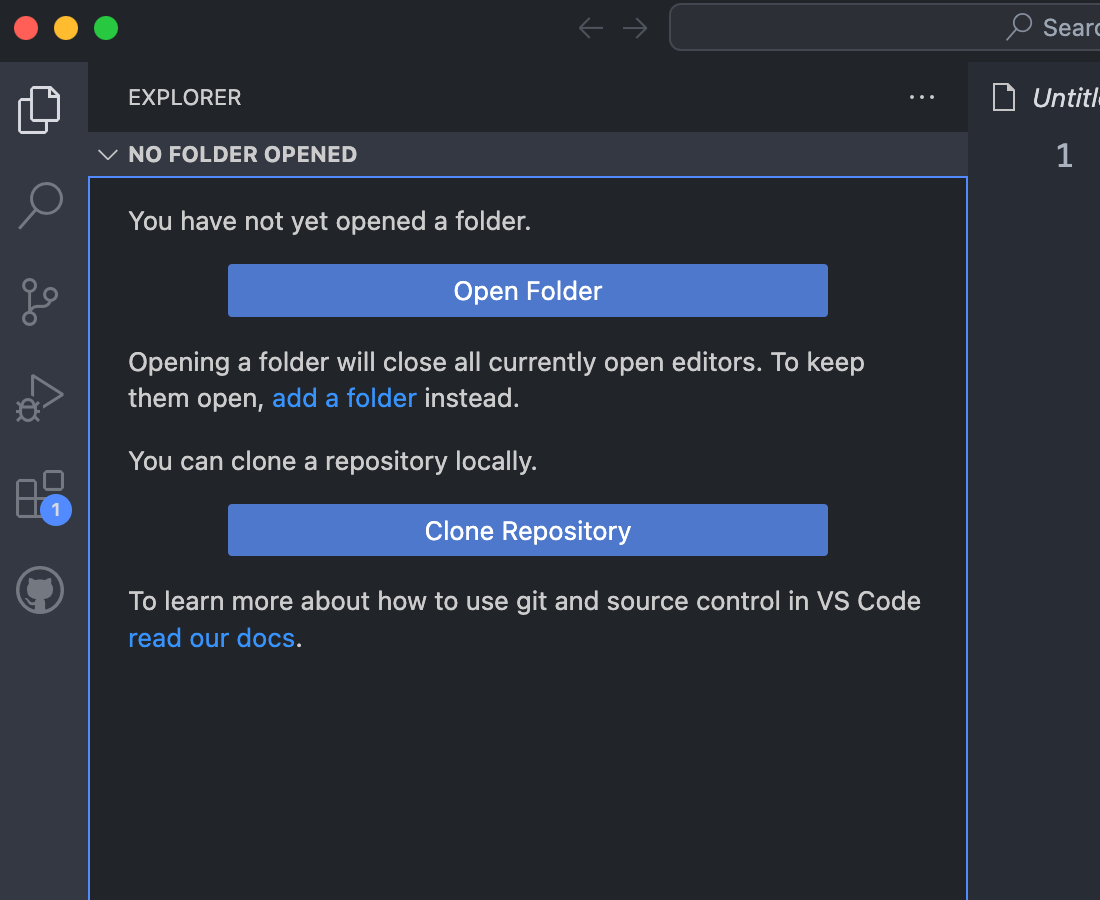Open the Explorer view in activity bar
Viewport: 1100px width, 900px height.
(39, 109)
